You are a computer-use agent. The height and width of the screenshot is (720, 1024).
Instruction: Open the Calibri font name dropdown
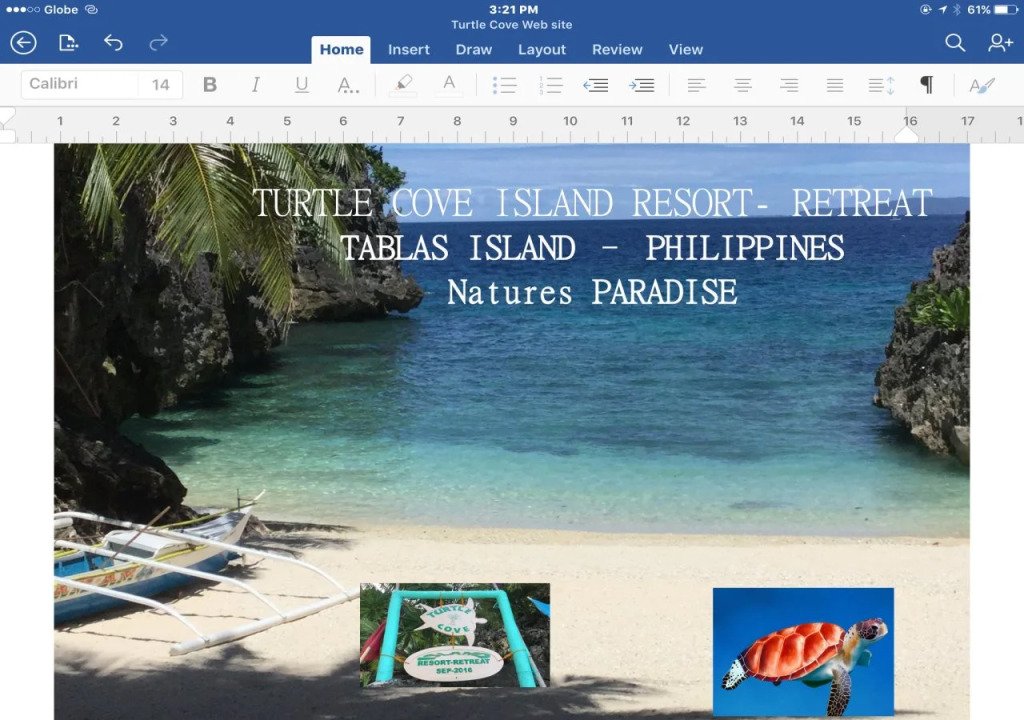[80, 85]
